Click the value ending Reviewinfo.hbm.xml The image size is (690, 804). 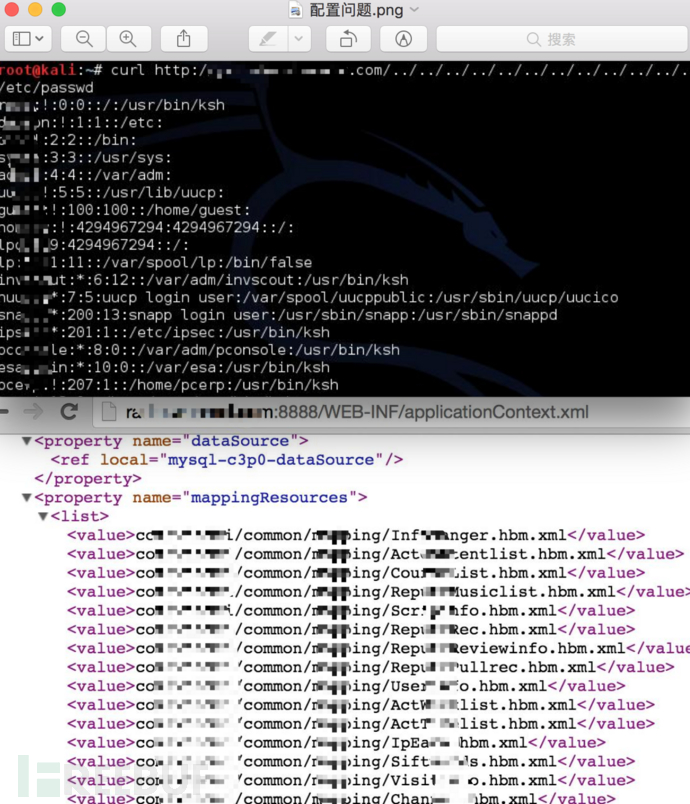[379, 648]
